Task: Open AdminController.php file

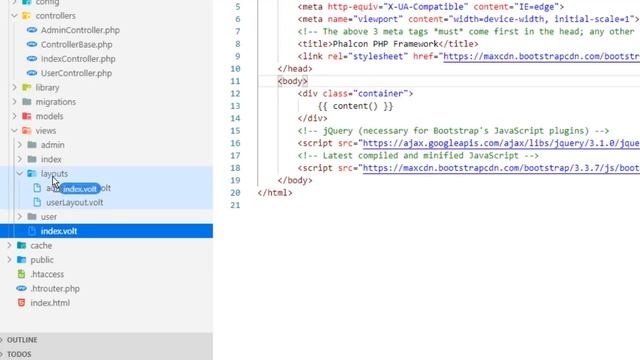Action: pyautogui.click(x=80, y=30)
